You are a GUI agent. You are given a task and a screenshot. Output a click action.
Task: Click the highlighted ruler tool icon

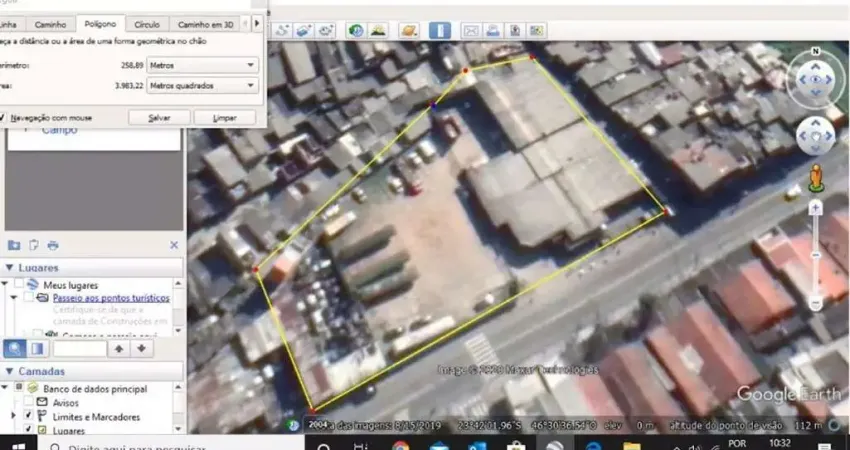[440, 30]
